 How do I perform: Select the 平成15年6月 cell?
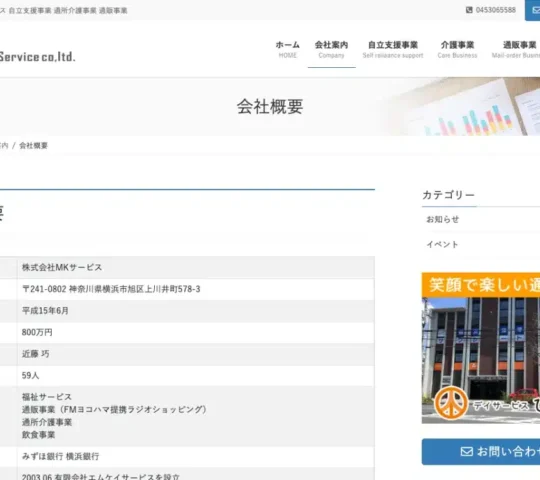[x=196, y=311]
